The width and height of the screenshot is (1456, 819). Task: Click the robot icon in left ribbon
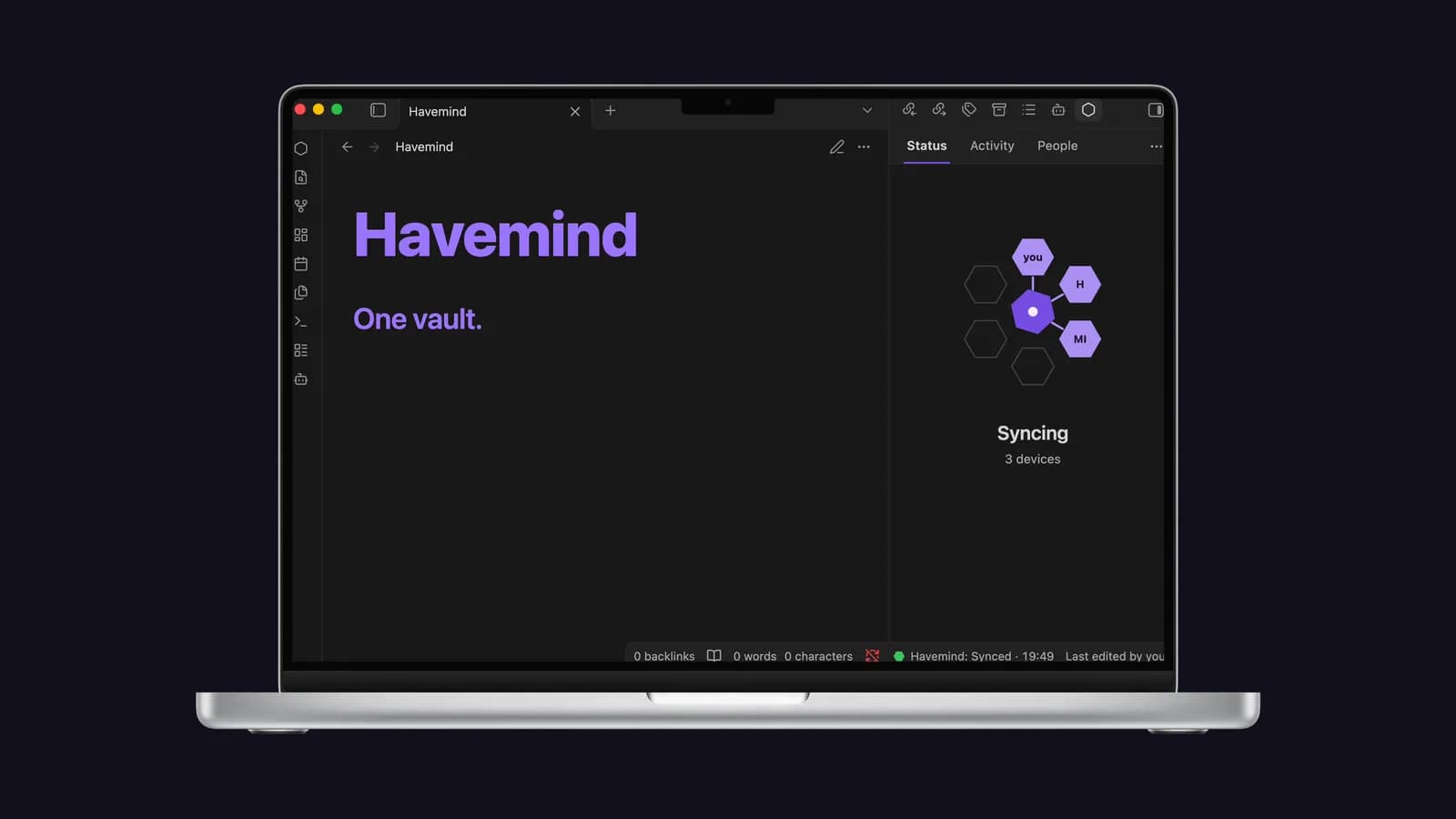[301, 379]
